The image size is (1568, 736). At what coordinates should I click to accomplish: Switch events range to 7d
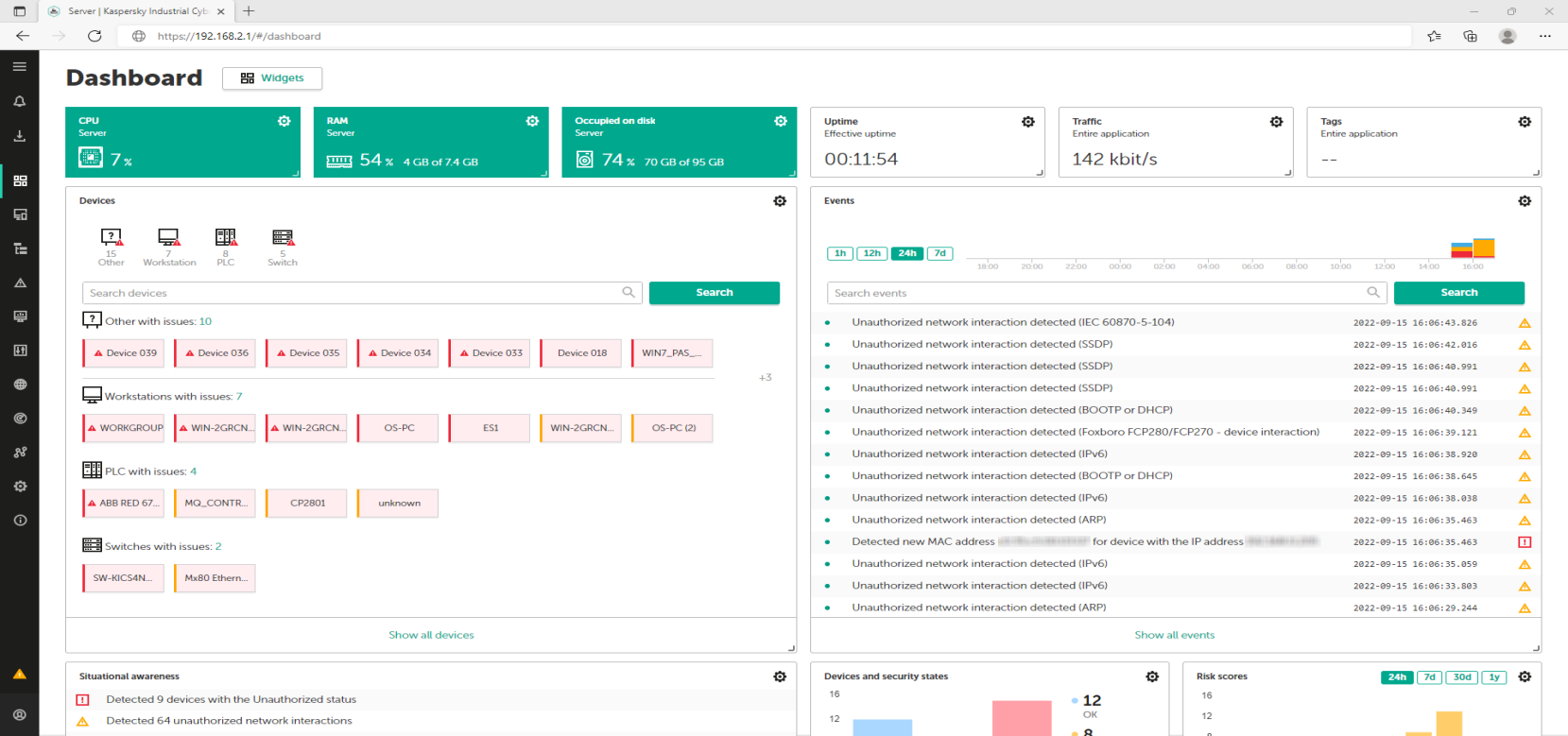(939, 253)
